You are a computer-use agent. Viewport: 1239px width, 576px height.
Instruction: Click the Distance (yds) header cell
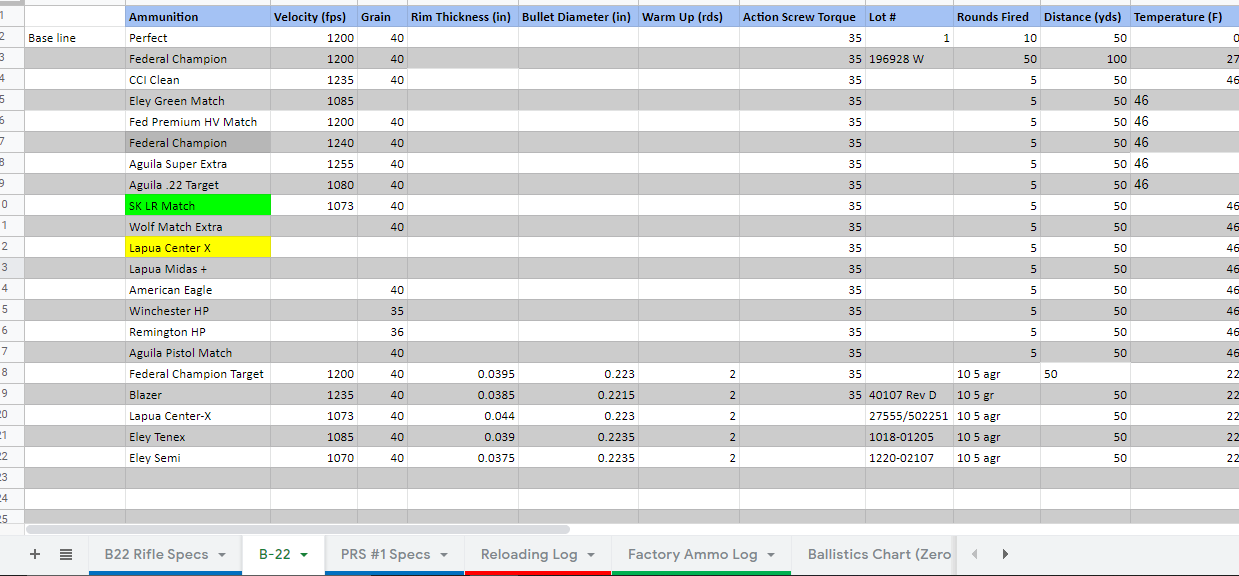[x=1085, y=17]
